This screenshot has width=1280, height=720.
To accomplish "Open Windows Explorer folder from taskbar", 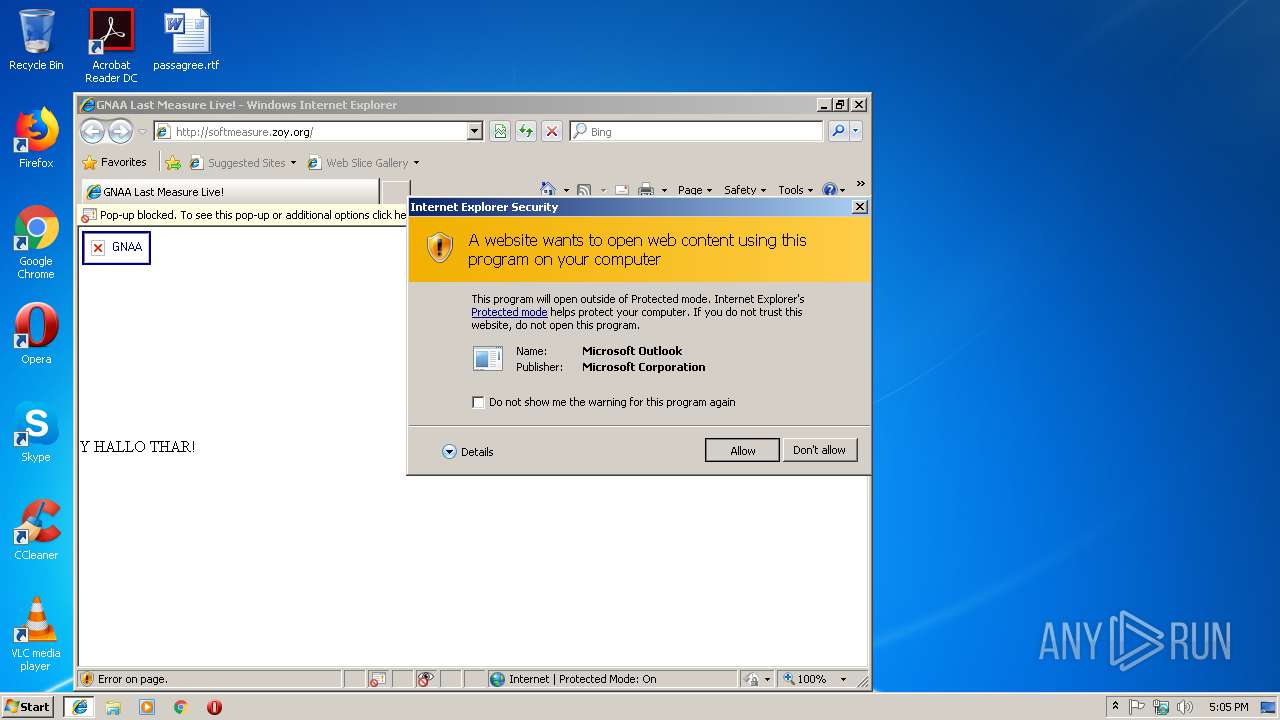I will tap(113, 707).
